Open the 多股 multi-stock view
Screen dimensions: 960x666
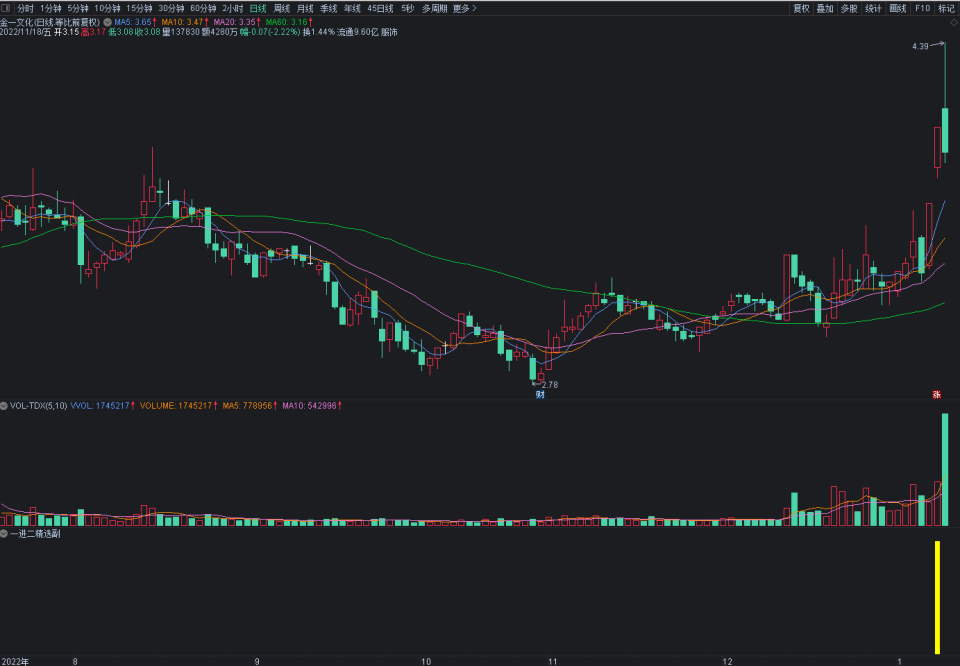pyautogui.click(x=849, y=9)
